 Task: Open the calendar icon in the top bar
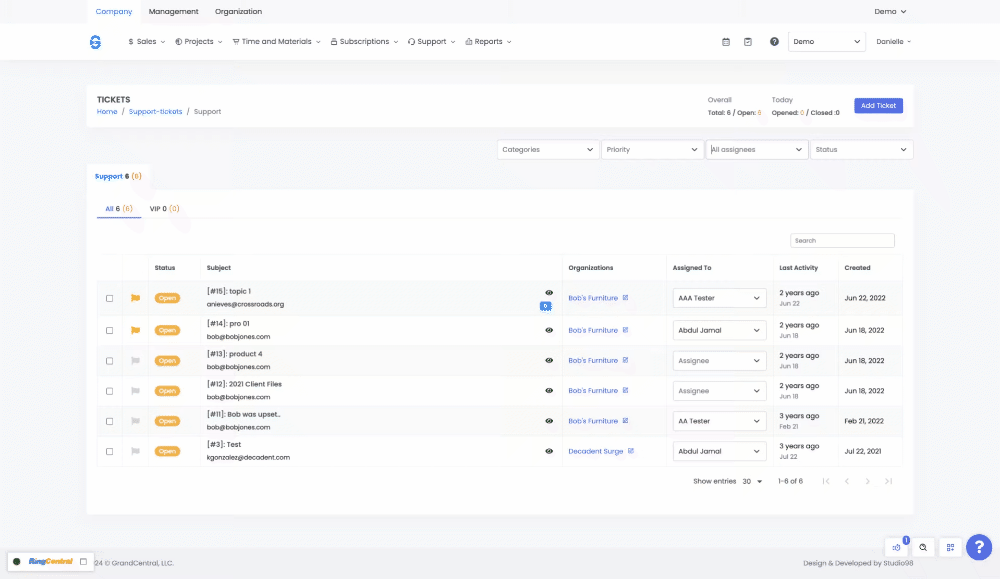726,42
